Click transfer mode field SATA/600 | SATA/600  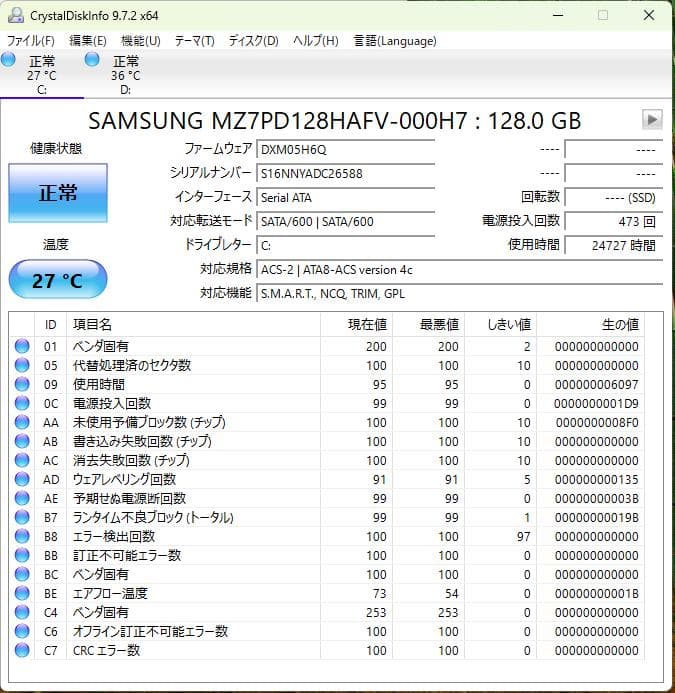tap(346, 221)
